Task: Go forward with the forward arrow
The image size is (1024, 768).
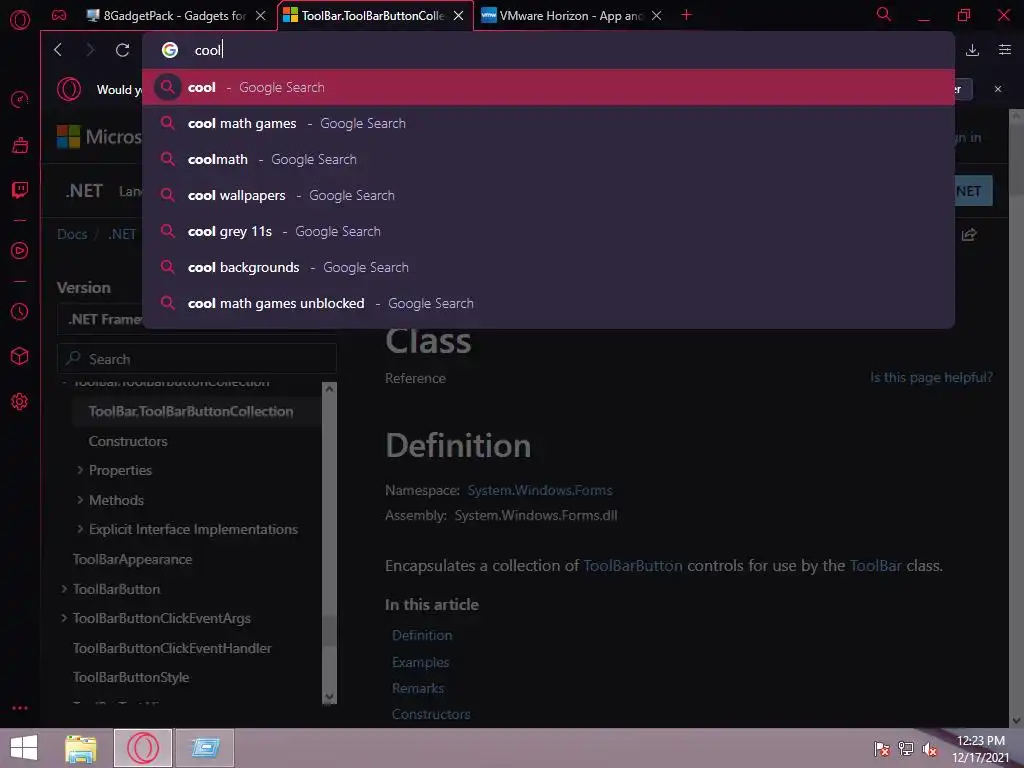Action: (90, 50)
